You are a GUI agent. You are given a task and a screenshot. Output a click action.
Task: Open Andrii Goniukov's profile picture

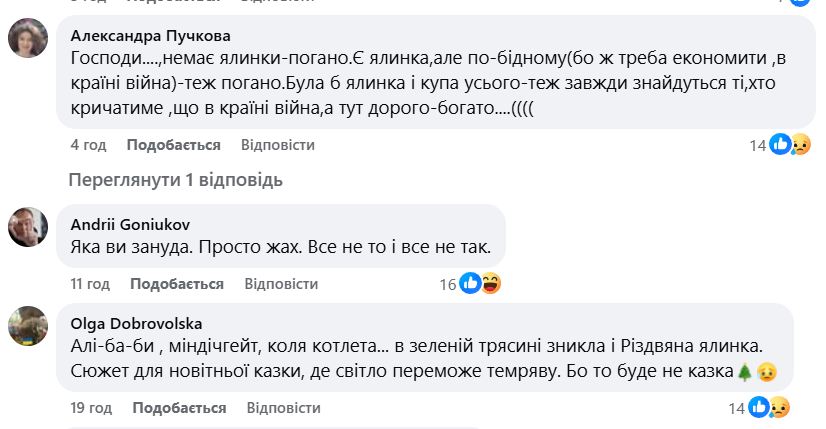point(27,226)
